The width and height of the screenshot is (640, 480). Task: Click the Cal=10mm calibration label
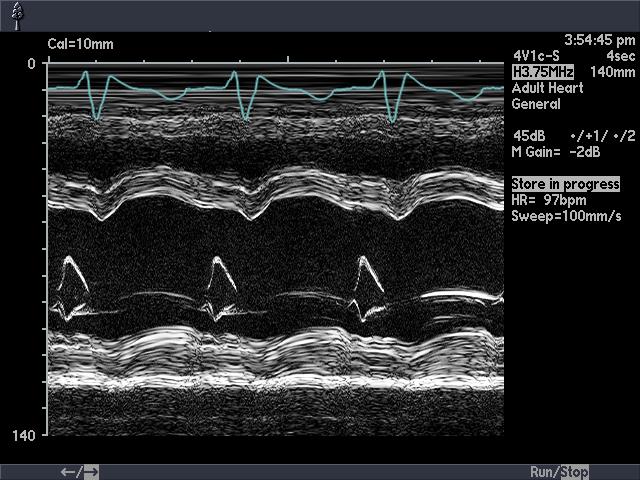[x=81, y=44]
